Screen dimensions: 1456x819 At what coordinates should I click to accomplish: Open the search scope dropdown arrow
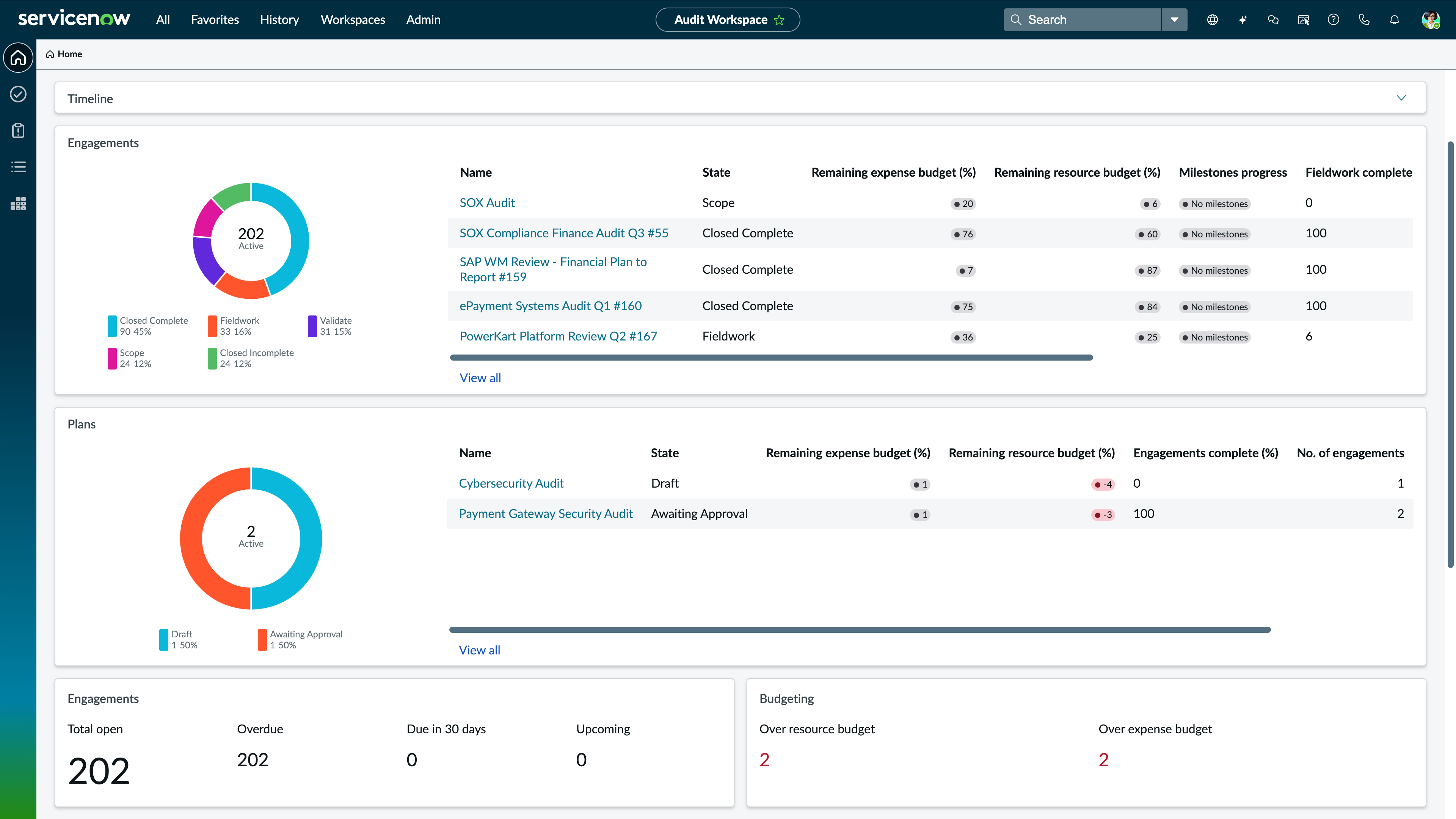tap(1175, 20)
